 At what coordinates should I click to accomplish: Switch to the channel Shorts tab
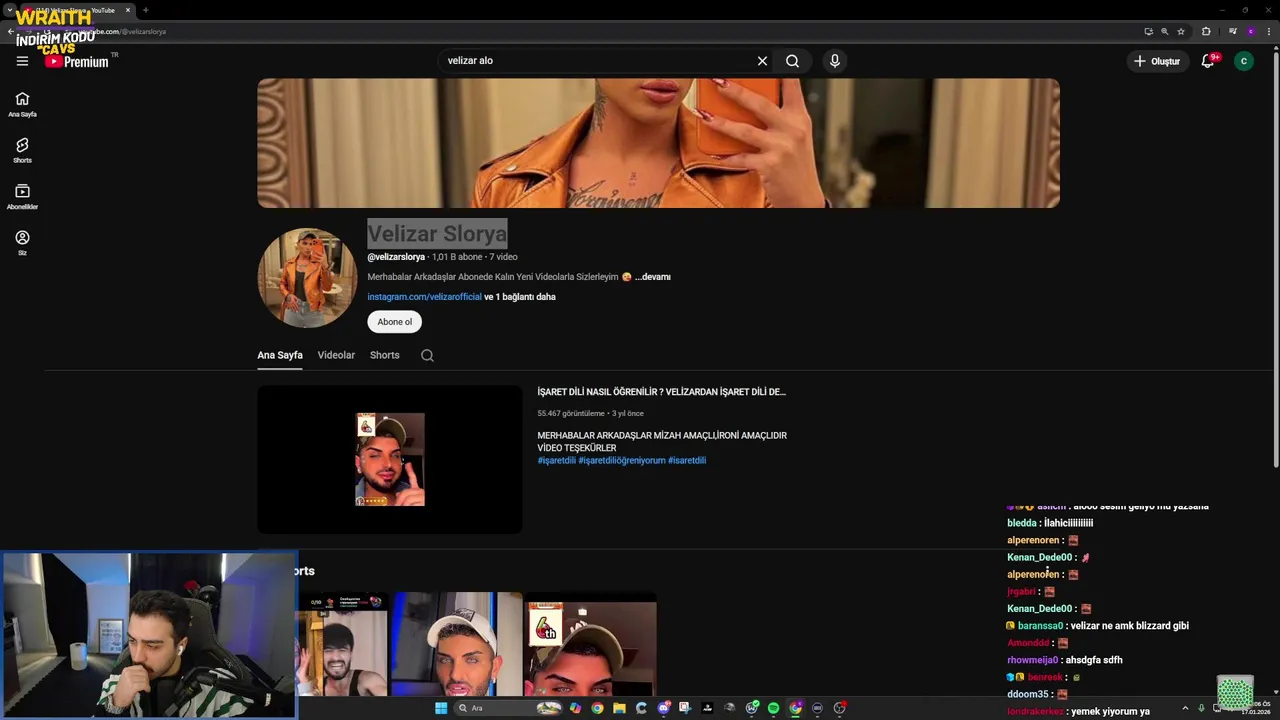point(384,355)
